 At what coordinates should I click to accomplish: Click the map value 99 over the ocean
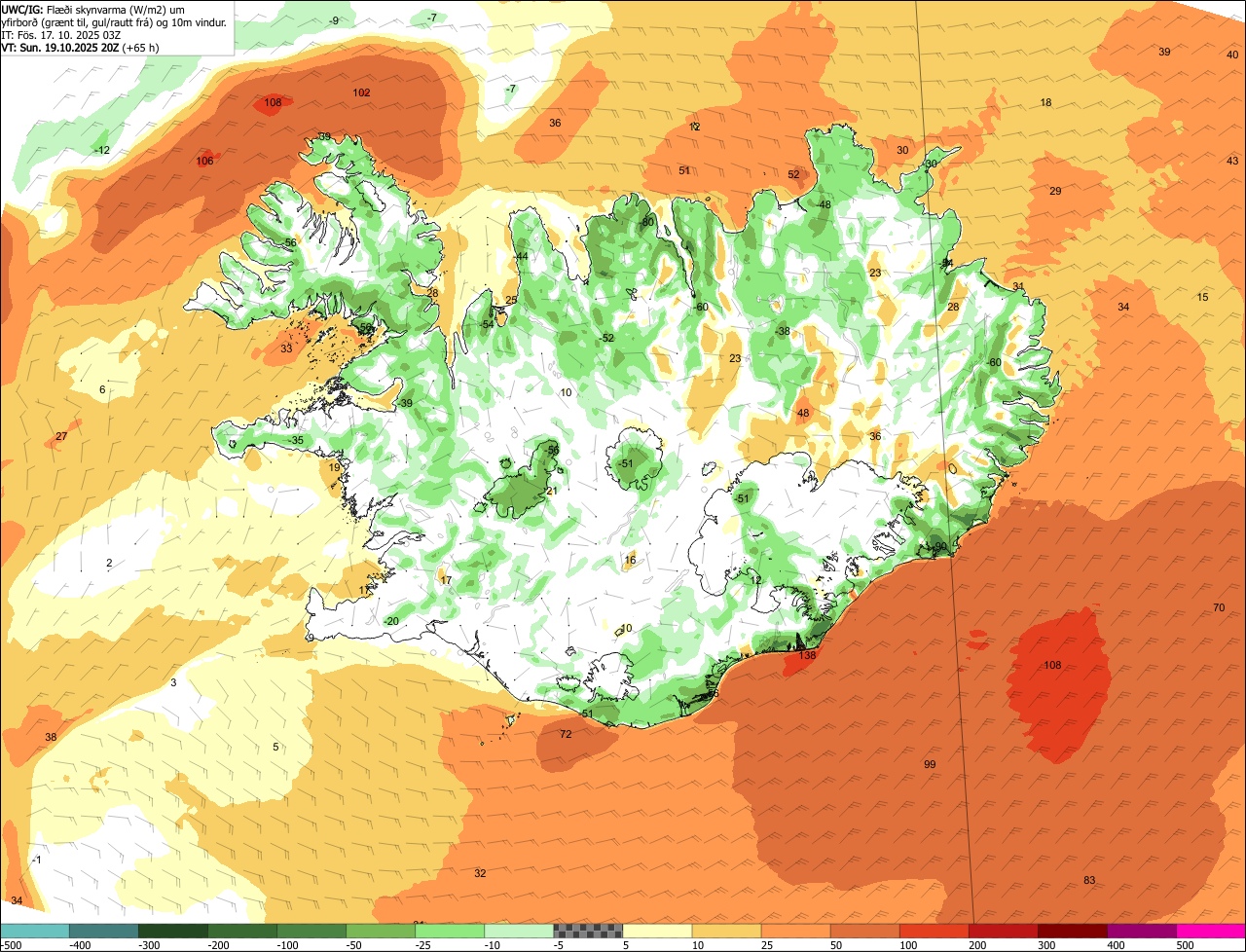click(x=930, y=764)
